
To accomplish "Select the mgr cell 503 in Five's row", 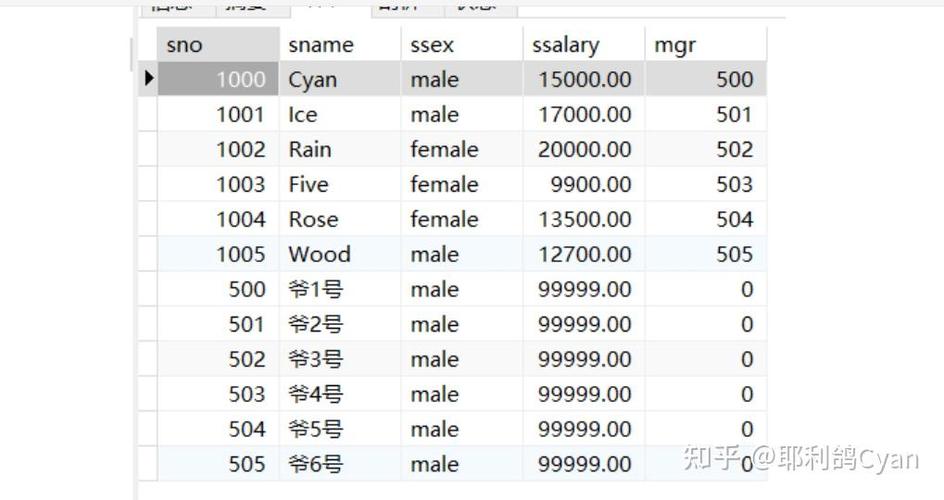I will (x=706, y=184).
